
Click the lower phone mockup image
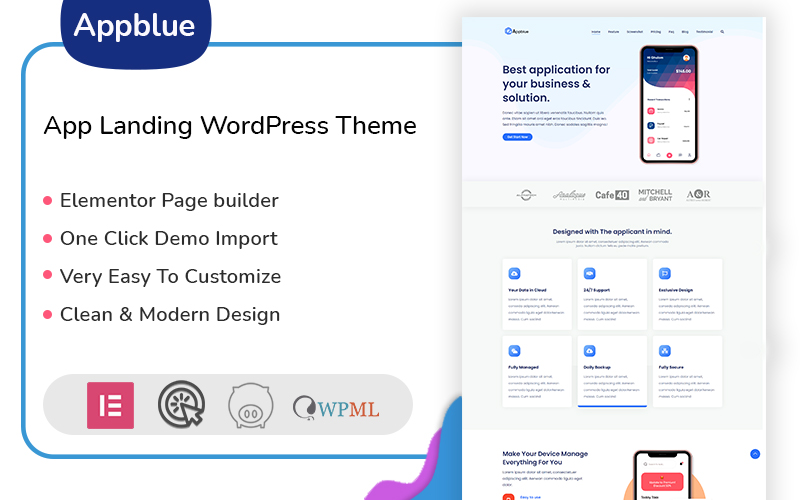point(663,476)
